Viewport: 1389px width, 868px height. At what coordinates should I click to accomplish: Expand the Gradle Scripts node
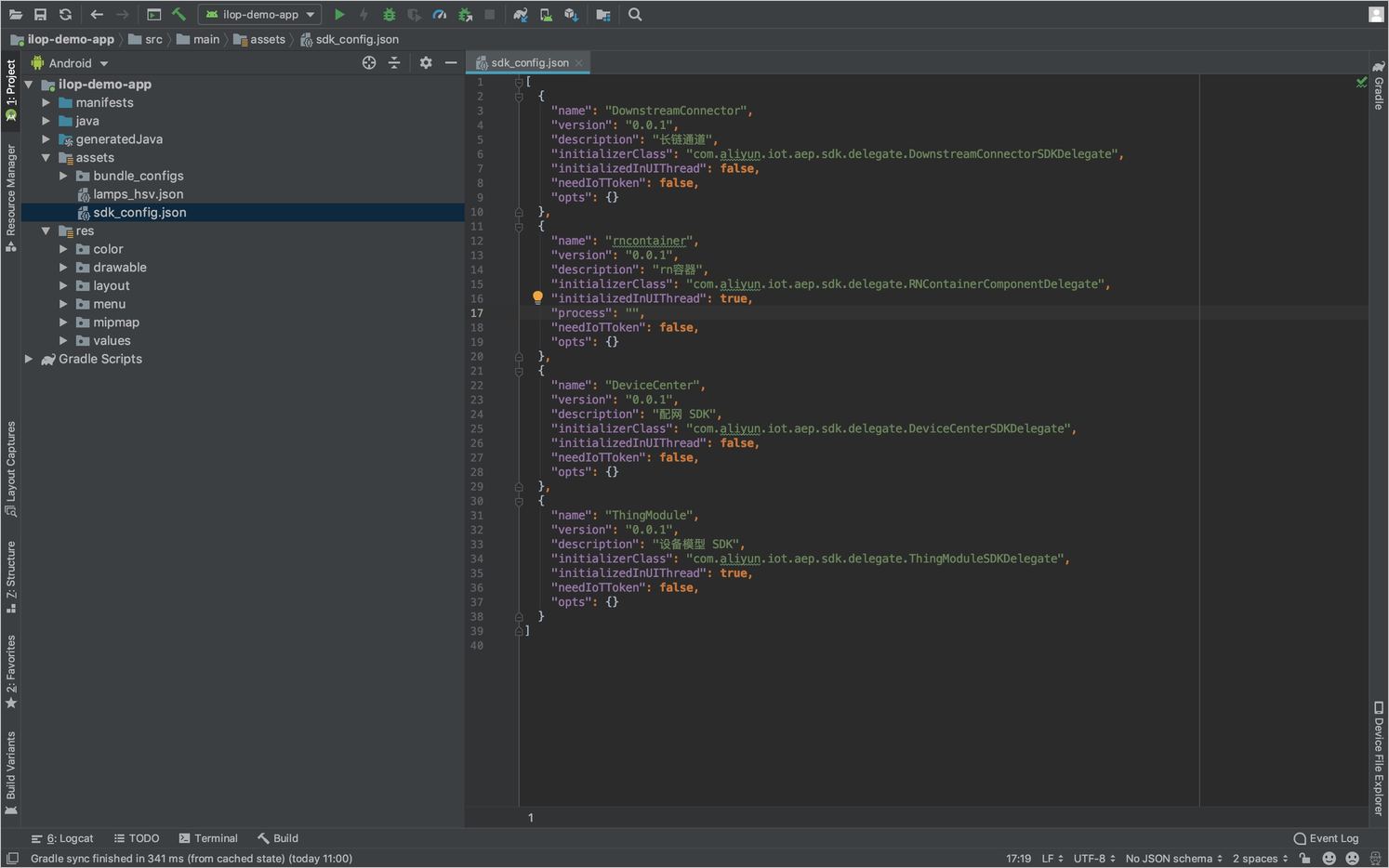[29, 359]
